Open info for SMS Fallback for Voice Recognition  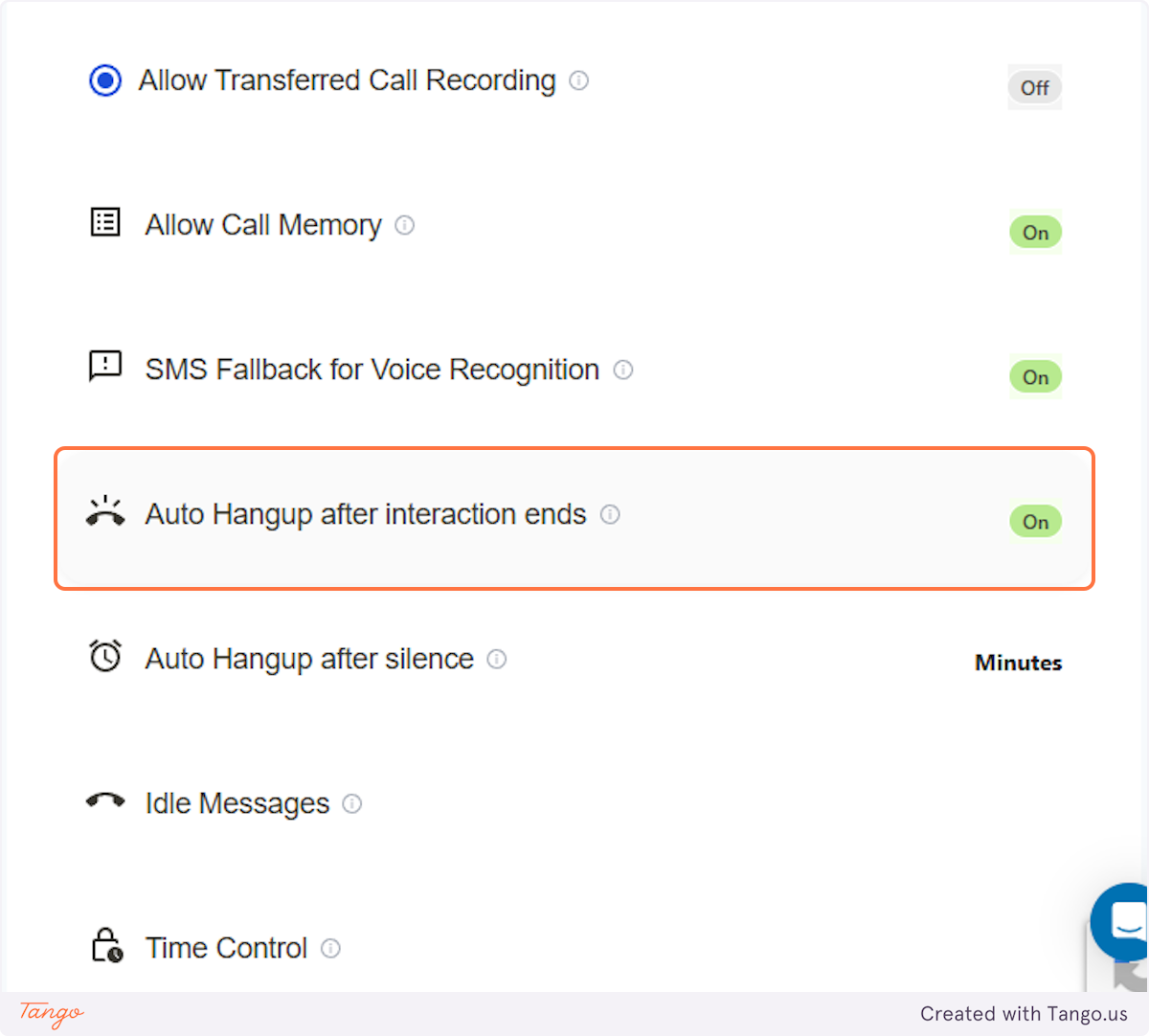click(x=622, y=370)
